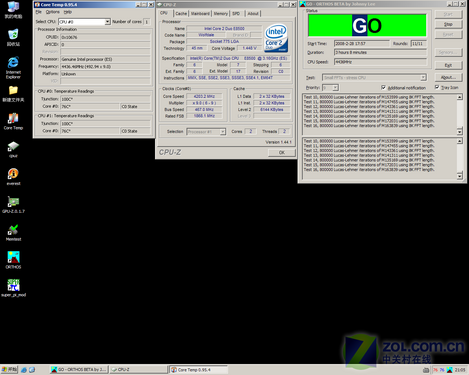The image size is (469, 375).
Task: Switch to CPU-Z in the taskbar
Action: [138, 370]
